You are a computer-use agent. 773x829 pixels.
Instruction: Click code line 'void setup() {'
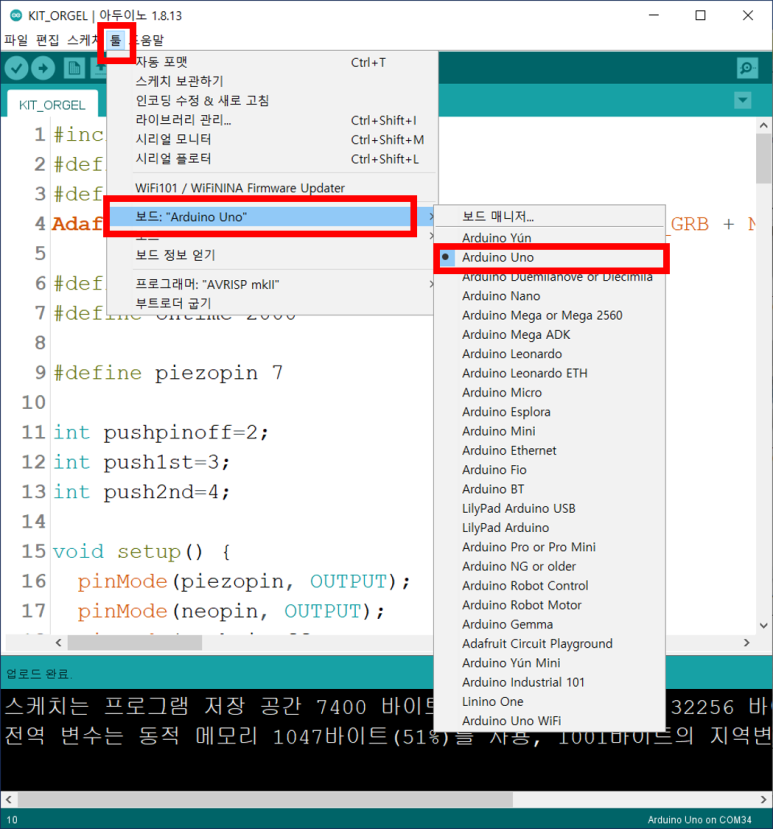[x=142, y=552]
